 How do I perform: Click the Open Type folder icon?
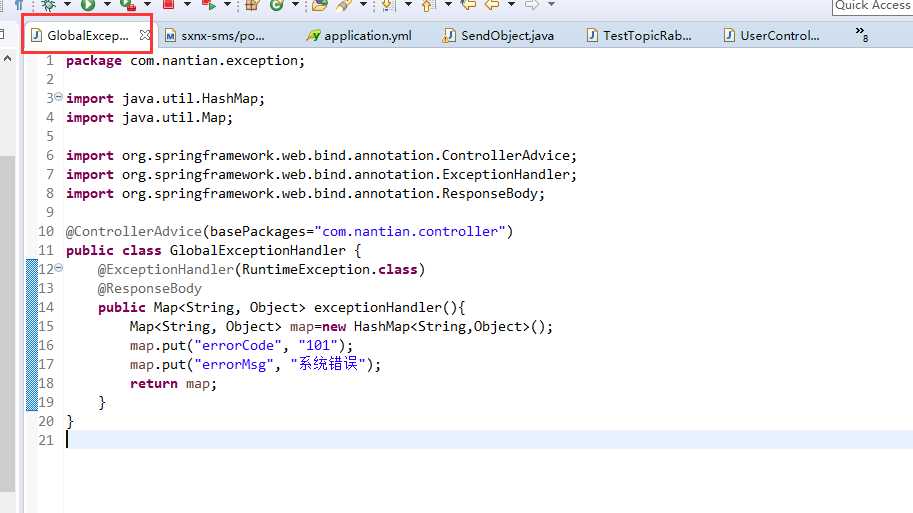coord(320,5)
